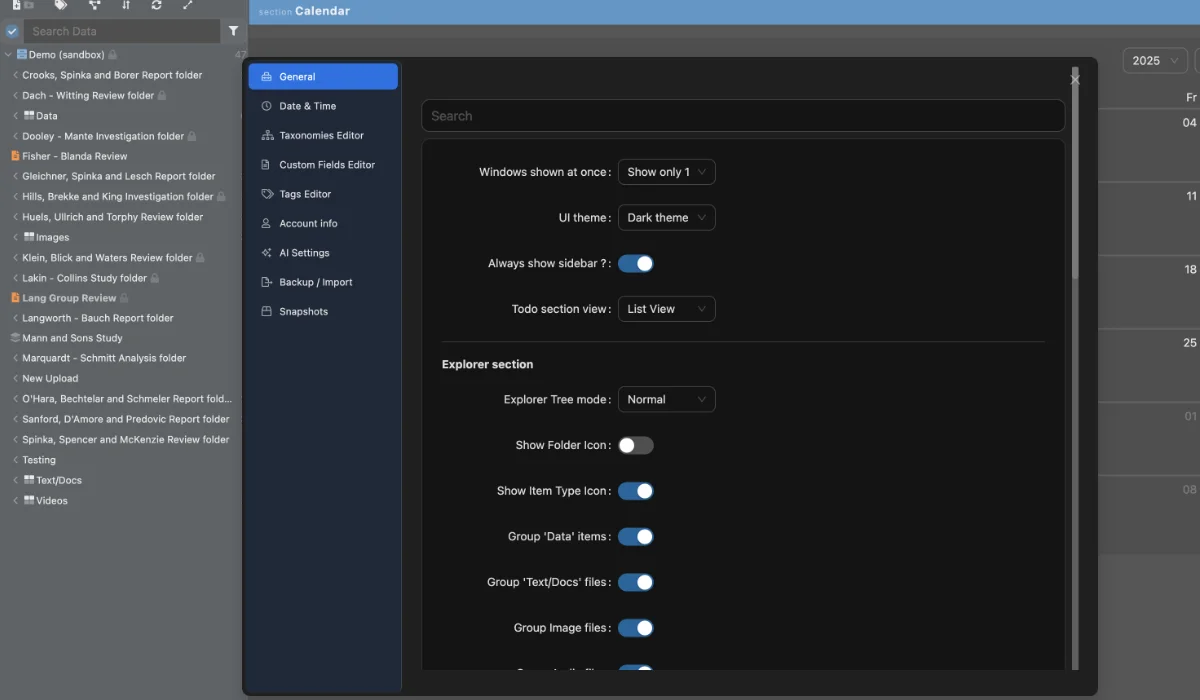Open the Todo section view dropdown
The height and width of the screenshot is (700, 1200).
(x=667, y=309)
